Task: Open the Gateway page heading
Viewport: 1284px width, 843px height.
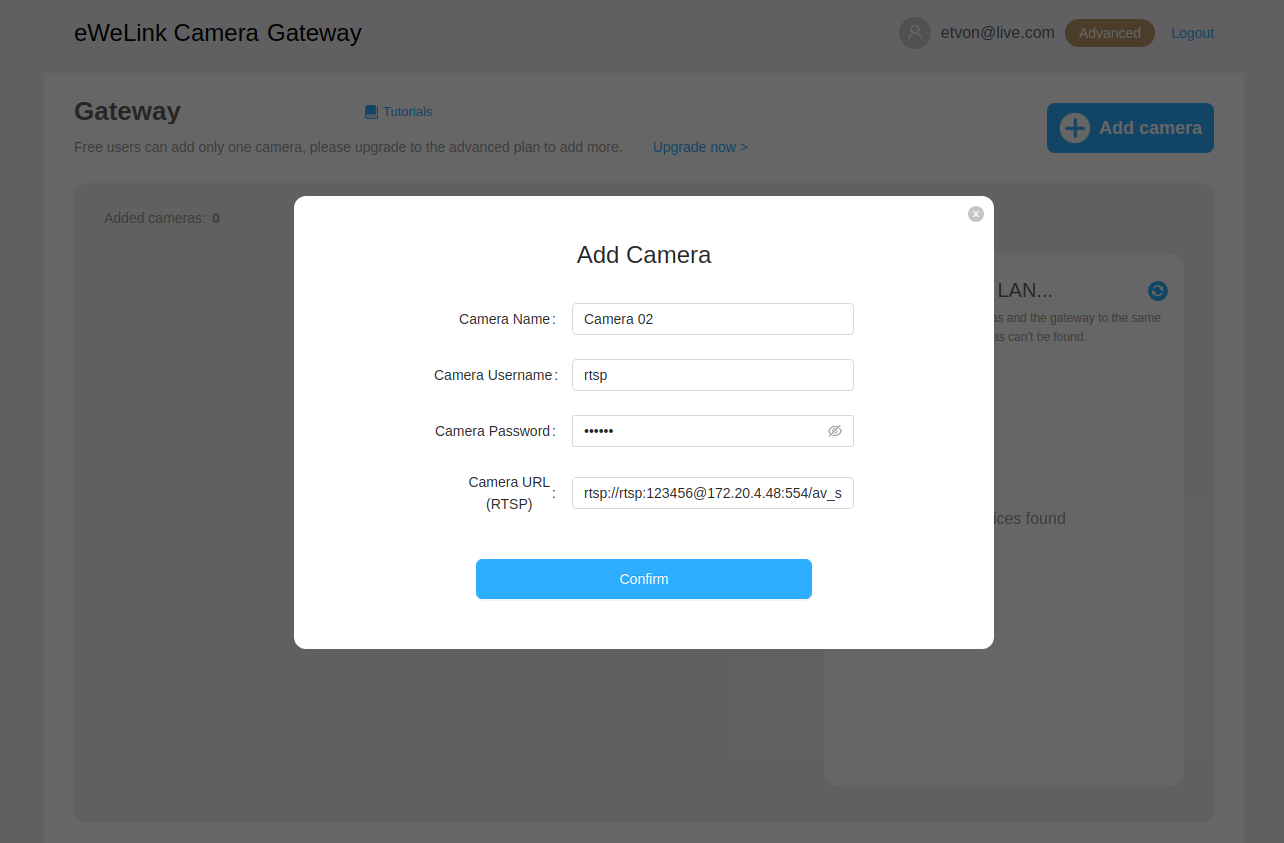Action: tap(127, 112)
